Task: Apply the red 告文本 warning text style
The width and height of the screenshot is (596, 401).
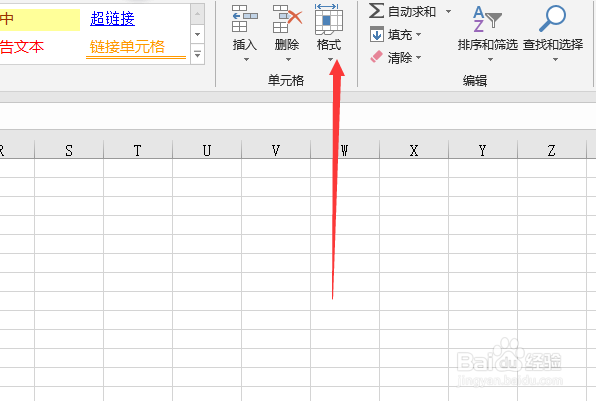Action: pyautogui.click(x=22, y=47)
